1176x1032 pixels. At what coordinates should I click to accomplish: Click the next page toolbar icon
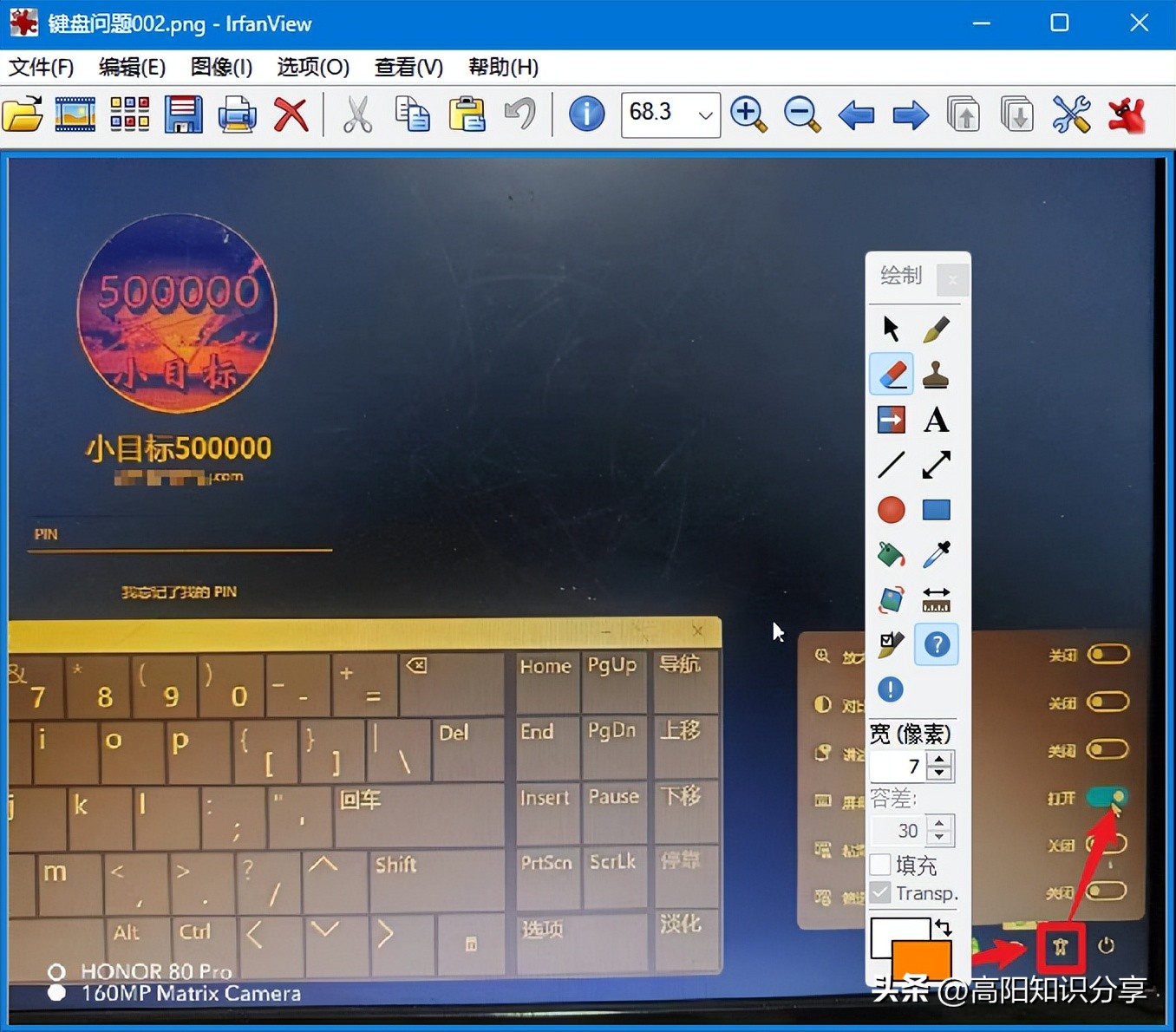click(1017, 114)
